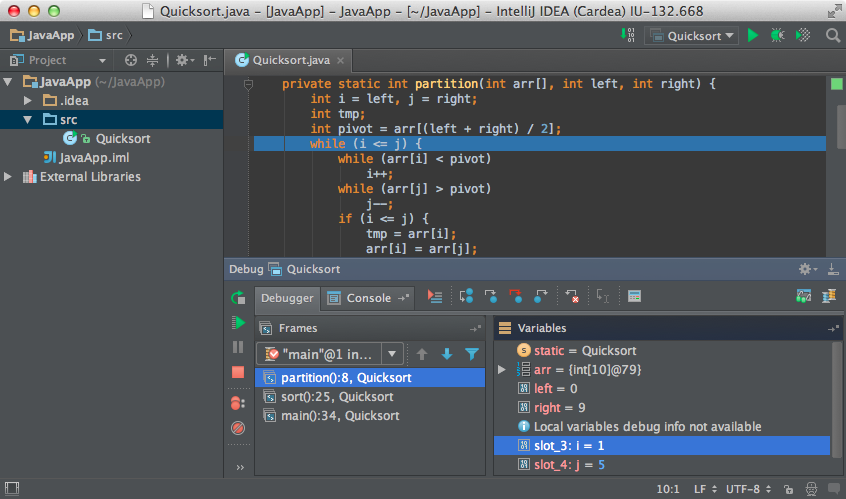Viewport: 846px width, 499px height.
Task: Expand External Libraries node
Action: click(x=8, y=177)
